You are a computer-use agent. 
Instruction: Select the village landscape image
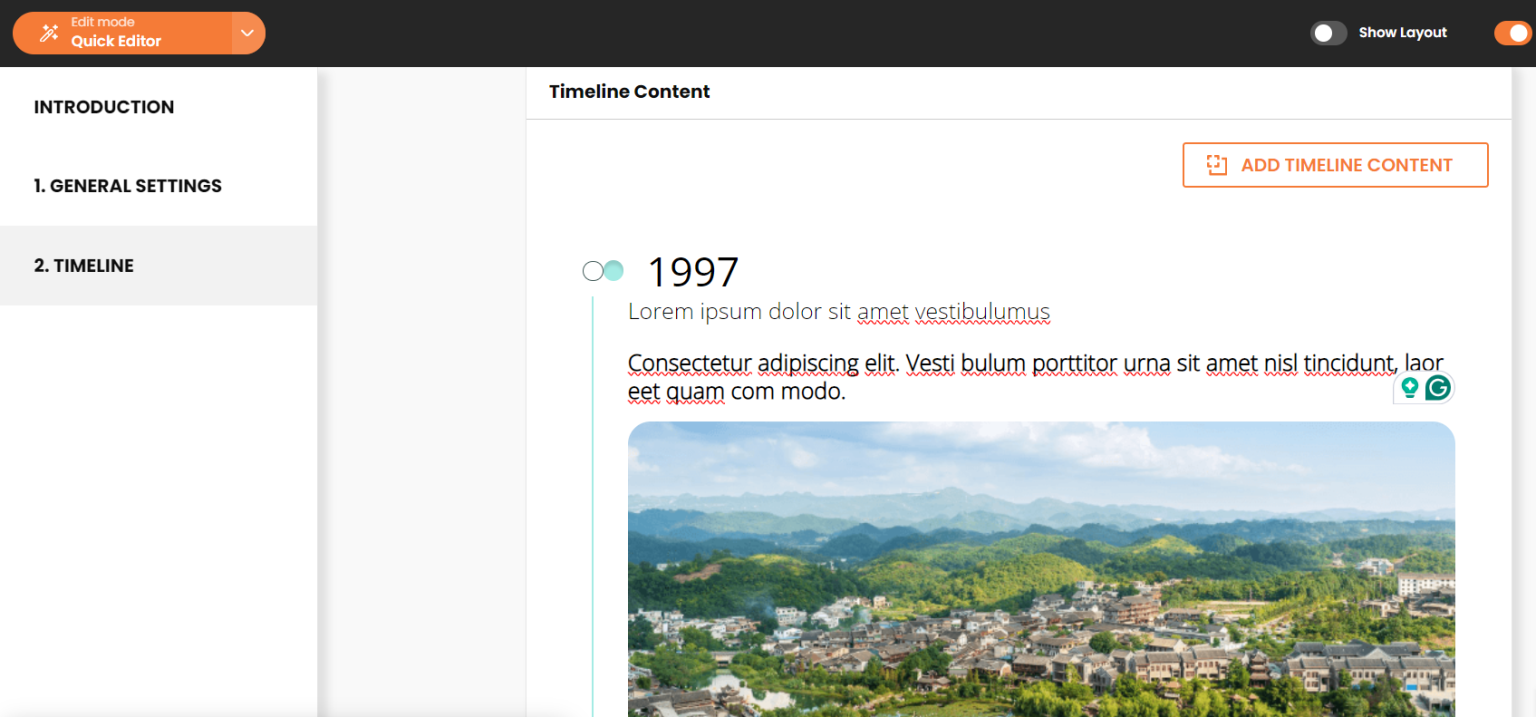[x=1040, y=568]
